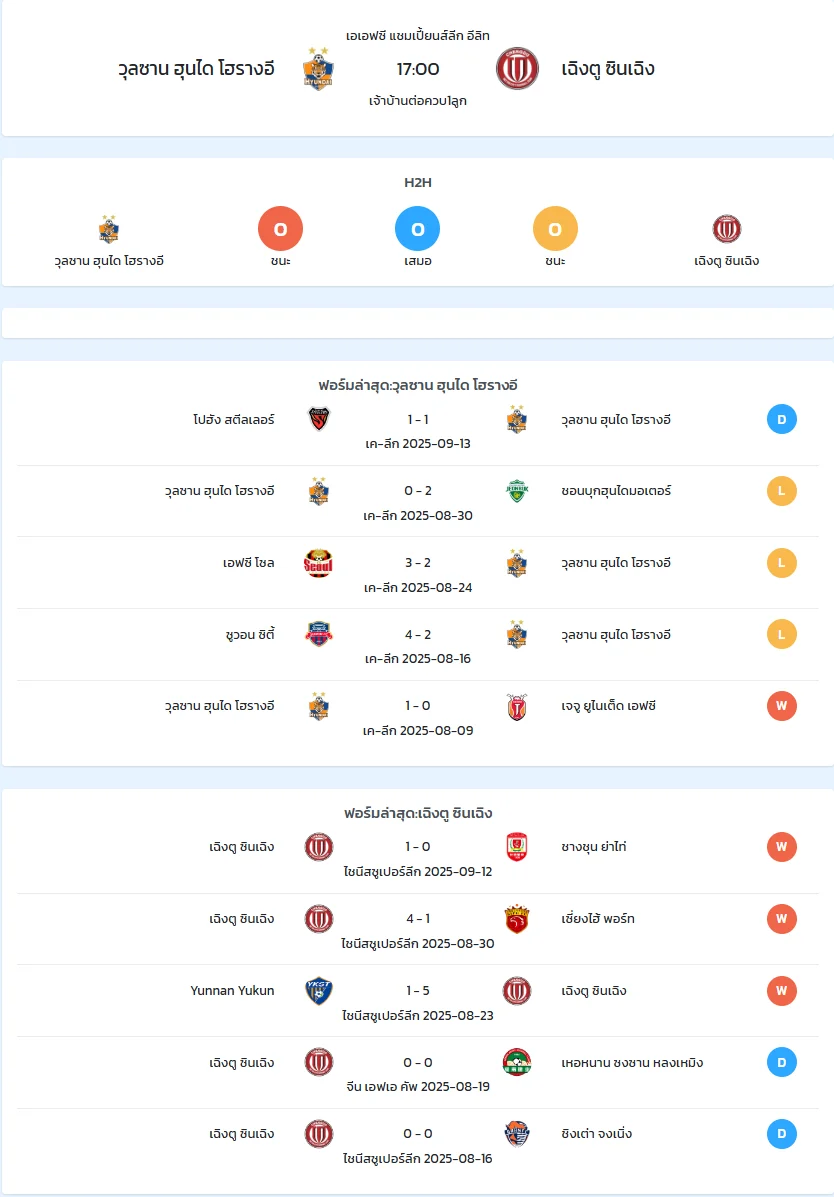Click the red H2H home wins circle
The height and width of the screenshot is (1197, 834).
click(280, 228)
